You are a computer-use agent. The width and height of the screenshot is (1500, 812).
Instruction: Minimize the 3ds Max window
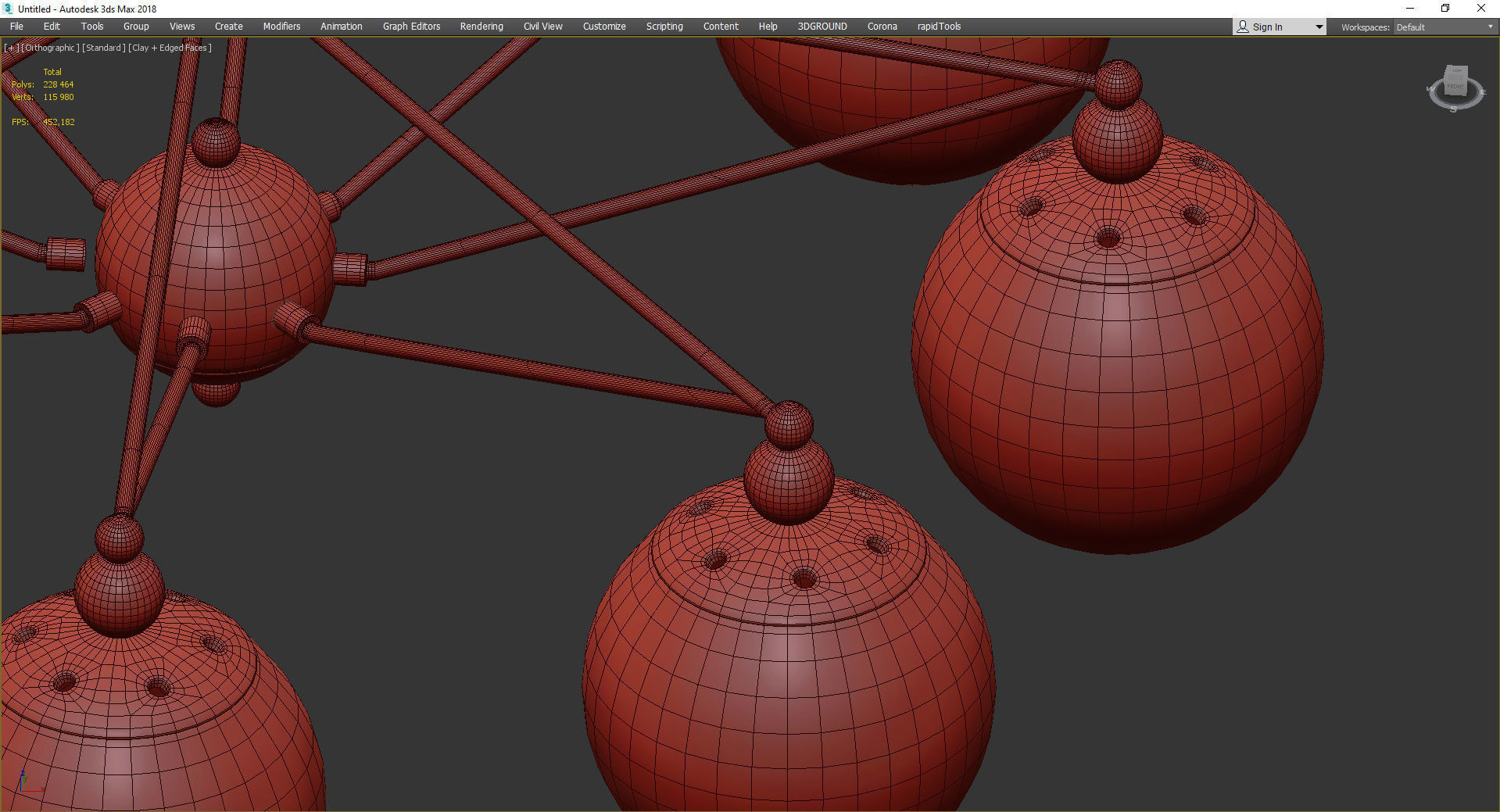tap(1410, 9)
